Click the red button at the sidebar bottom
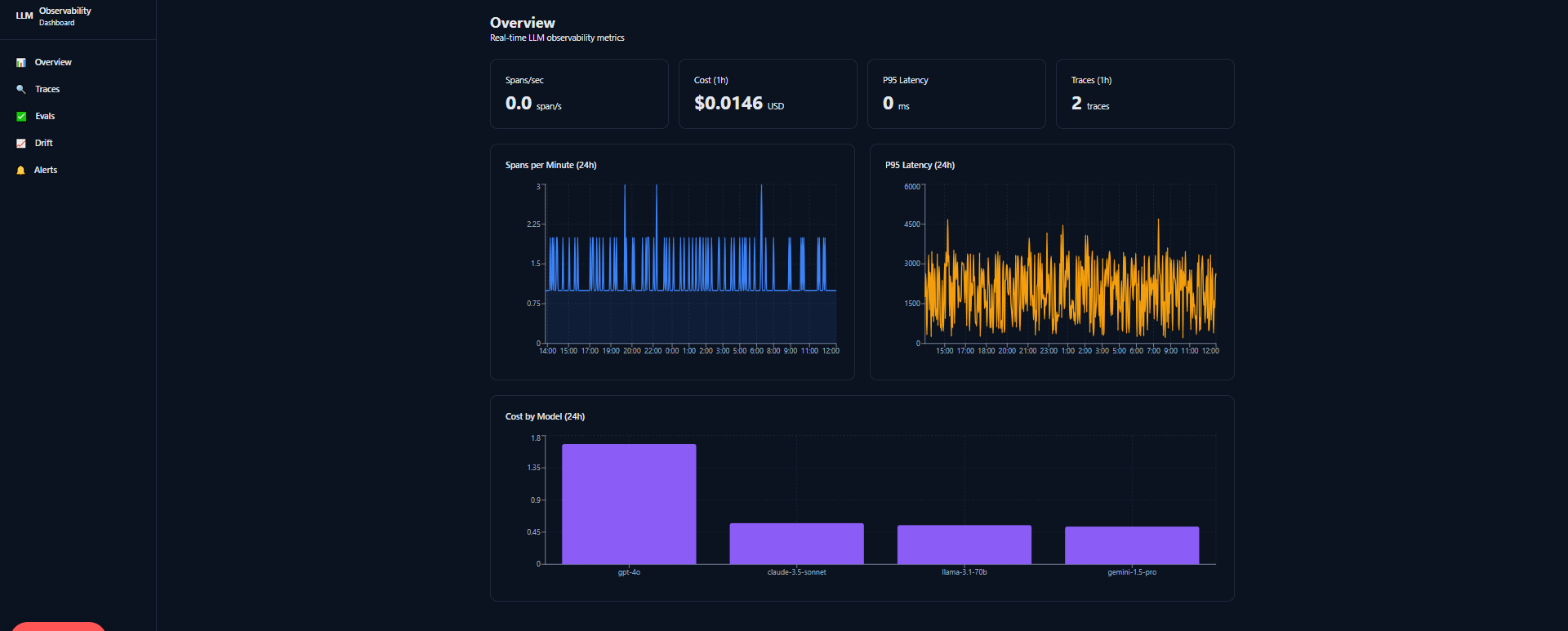Image resolution: width=1568 pixels, height=631 pixels. 58,626
